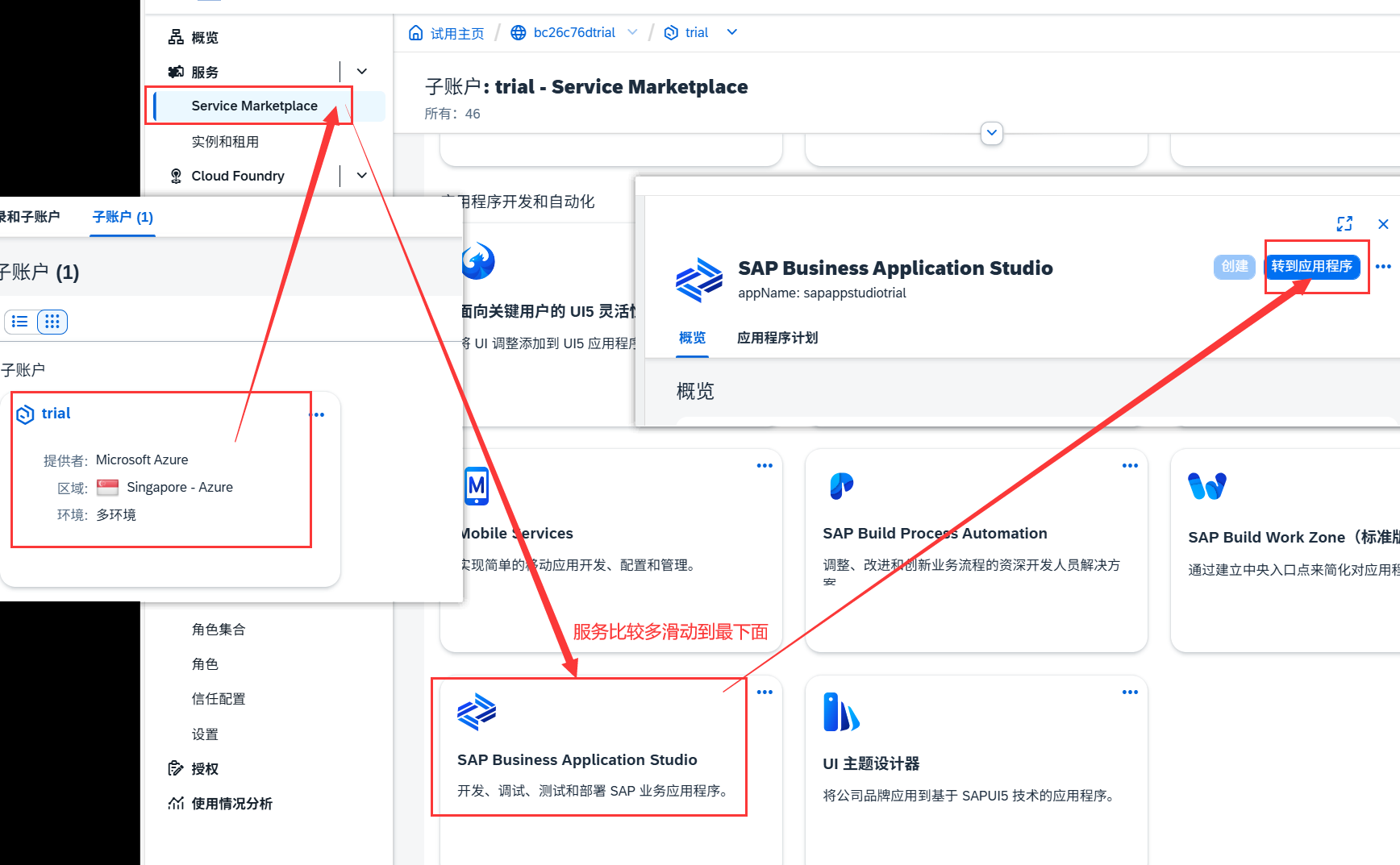This screenshot has width=1400, height=865.
Task: Open UI 主题设计器 card options menu
Action: pyautogui.click(x=1130, y=692)
